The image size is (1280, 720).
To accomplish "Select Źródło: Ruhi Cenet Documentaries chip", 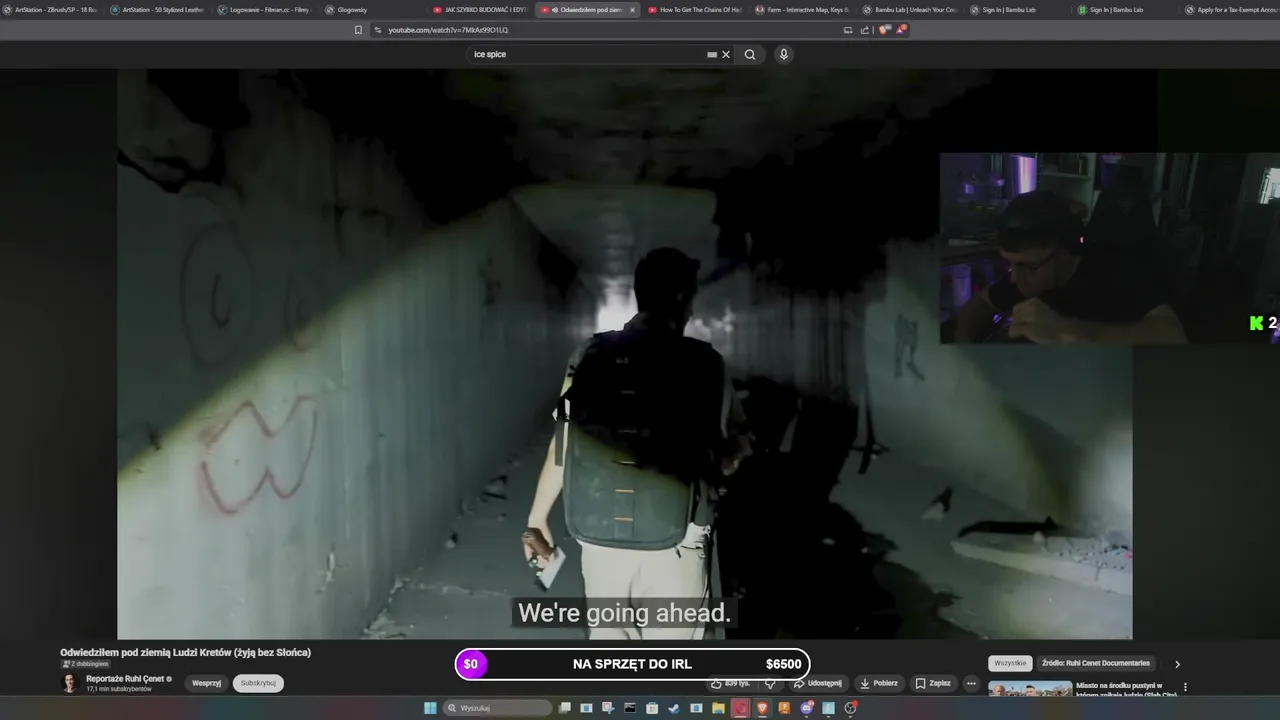I will click(x=1096, y=663).
